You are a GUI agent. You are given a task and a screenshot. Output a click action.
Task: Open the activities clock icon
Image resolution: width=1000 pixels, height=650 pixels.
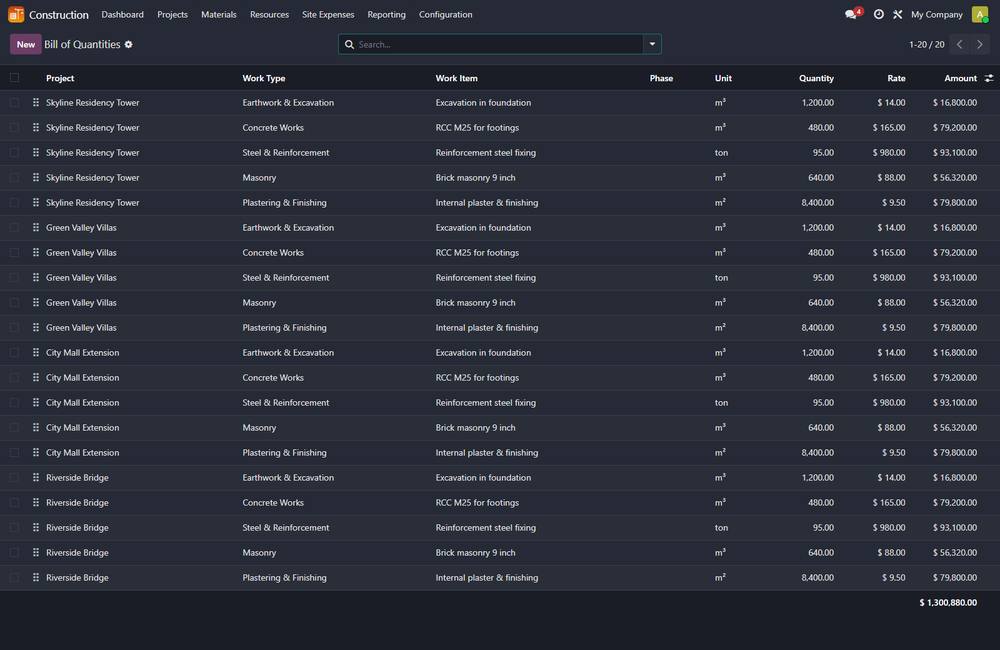point(878,14)
